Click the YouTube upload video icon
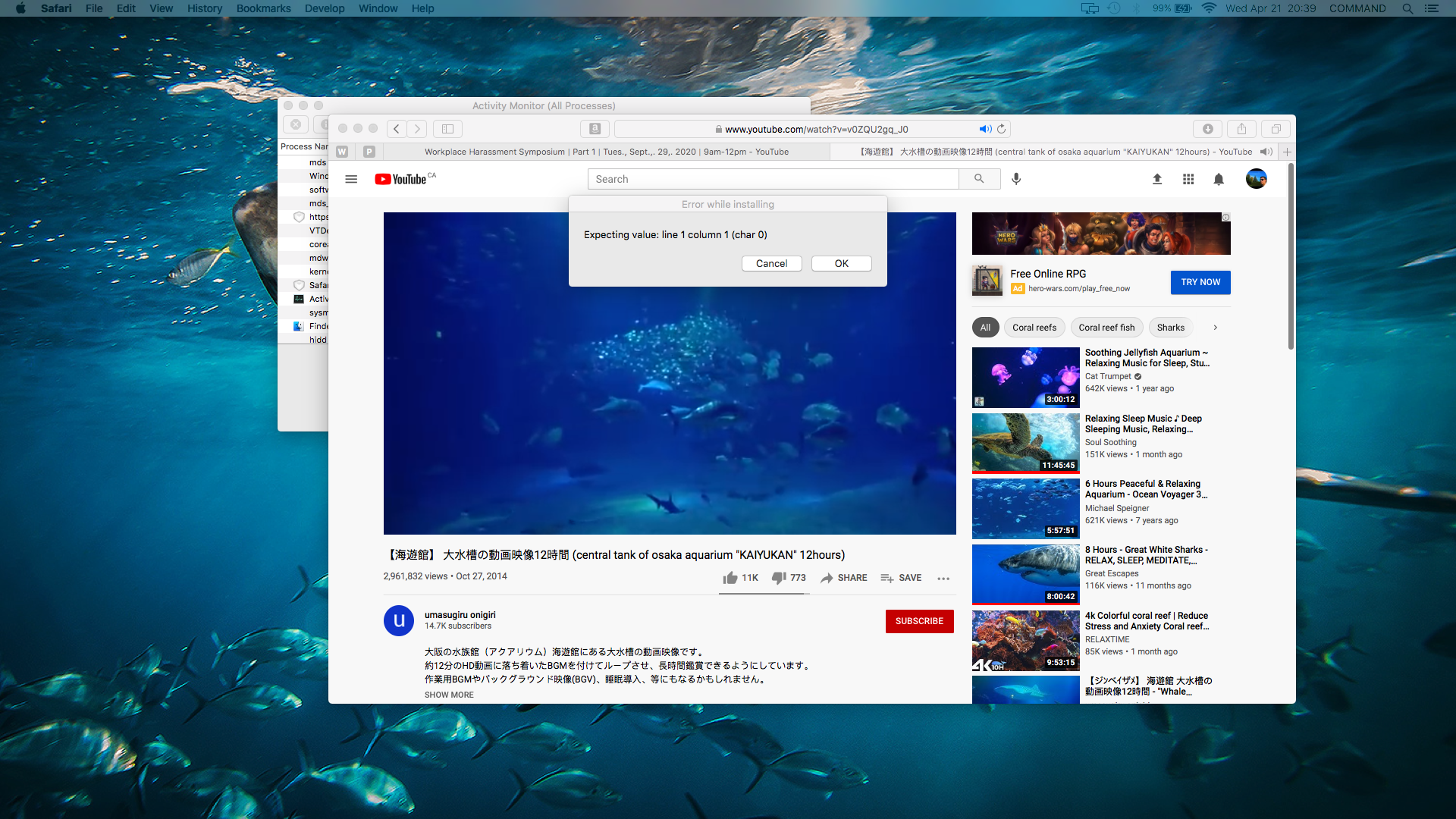This screenshot has height=819, width=1456. (1157, 179)
